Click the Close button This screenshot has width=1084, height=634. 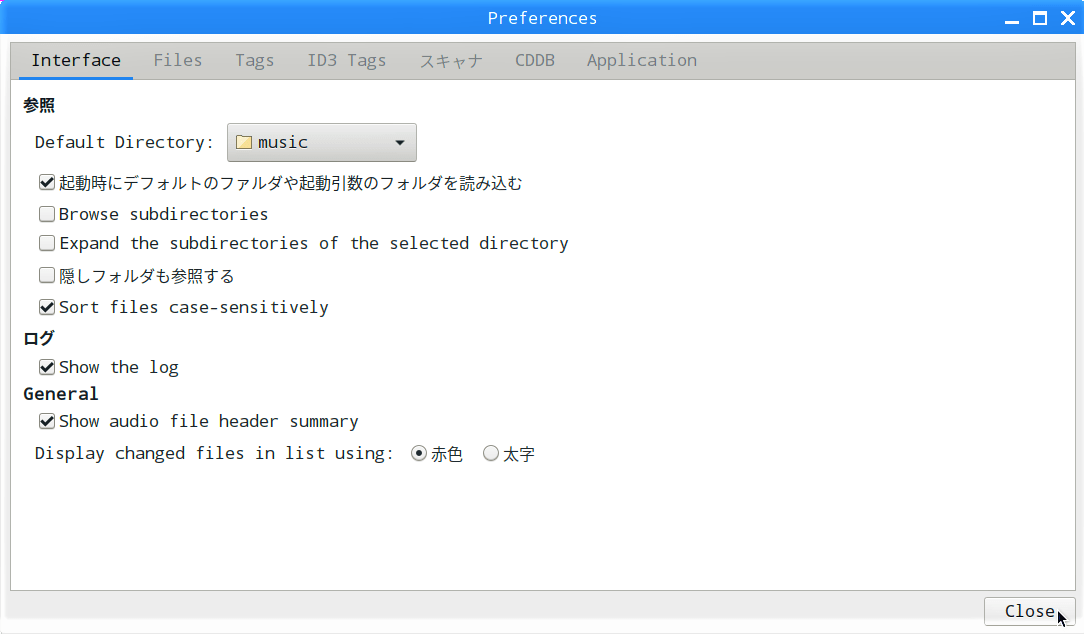[1029, 611]
